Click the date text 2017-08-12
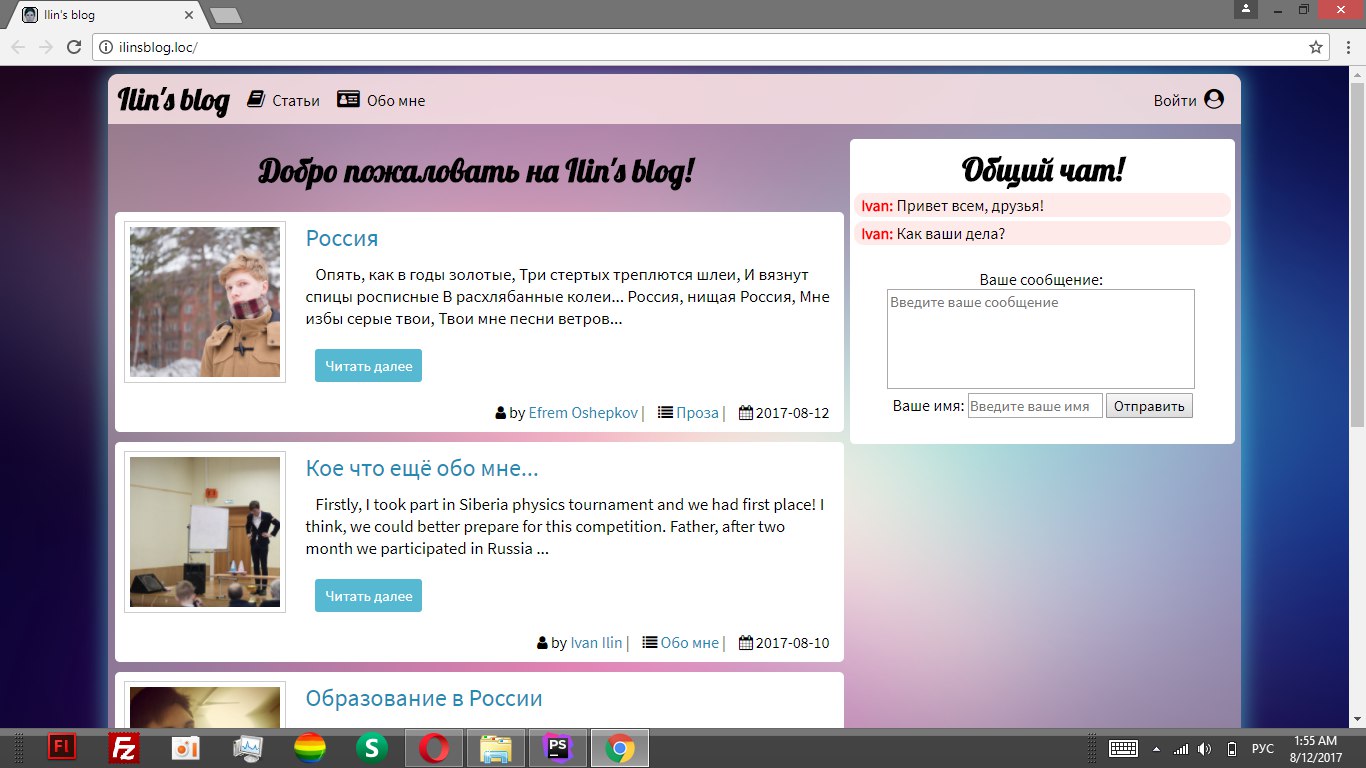The width and height of the screenshot is (1366, 768). 793,412
